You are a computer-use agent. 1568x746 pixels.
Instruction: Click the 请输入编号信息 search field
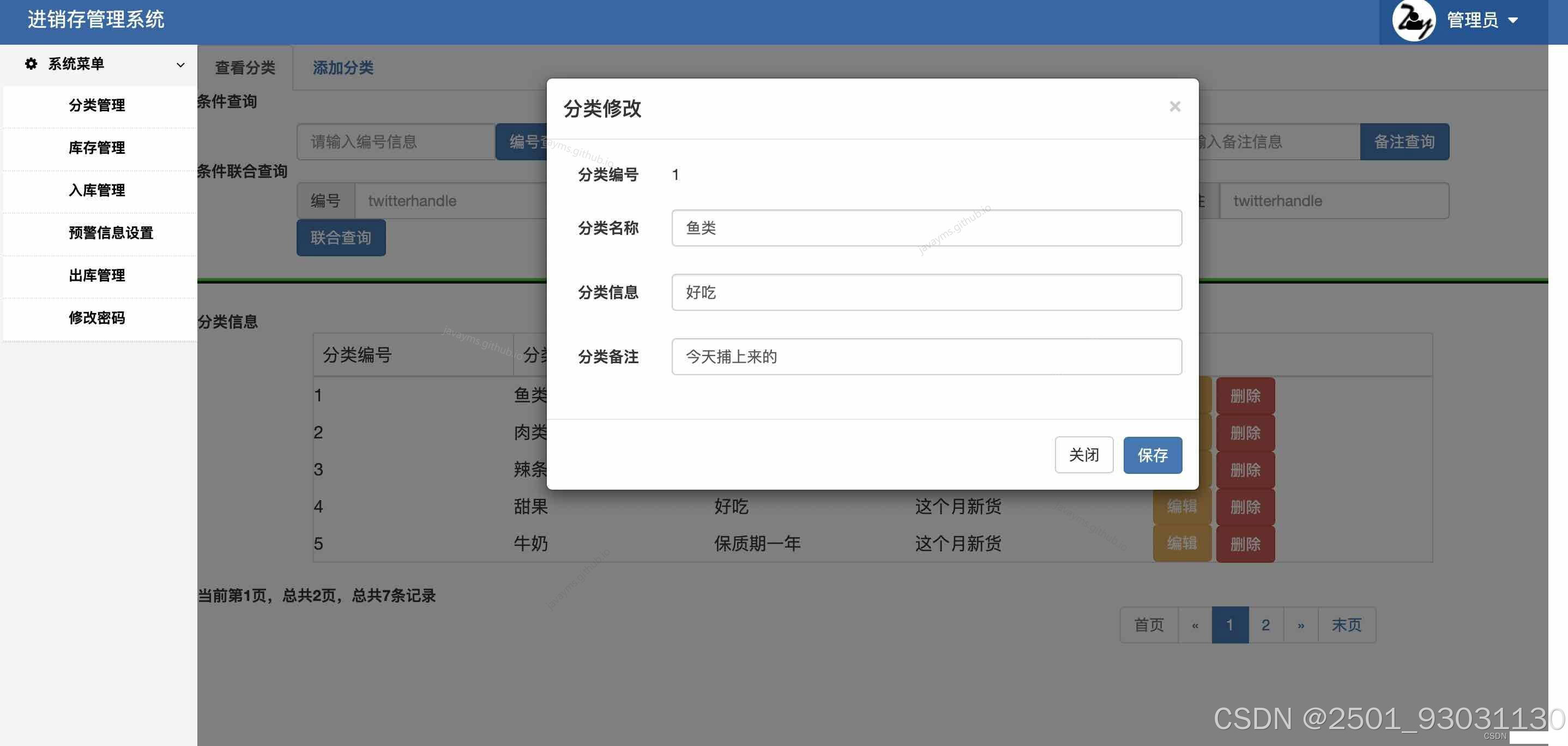(x=396, y=142)
